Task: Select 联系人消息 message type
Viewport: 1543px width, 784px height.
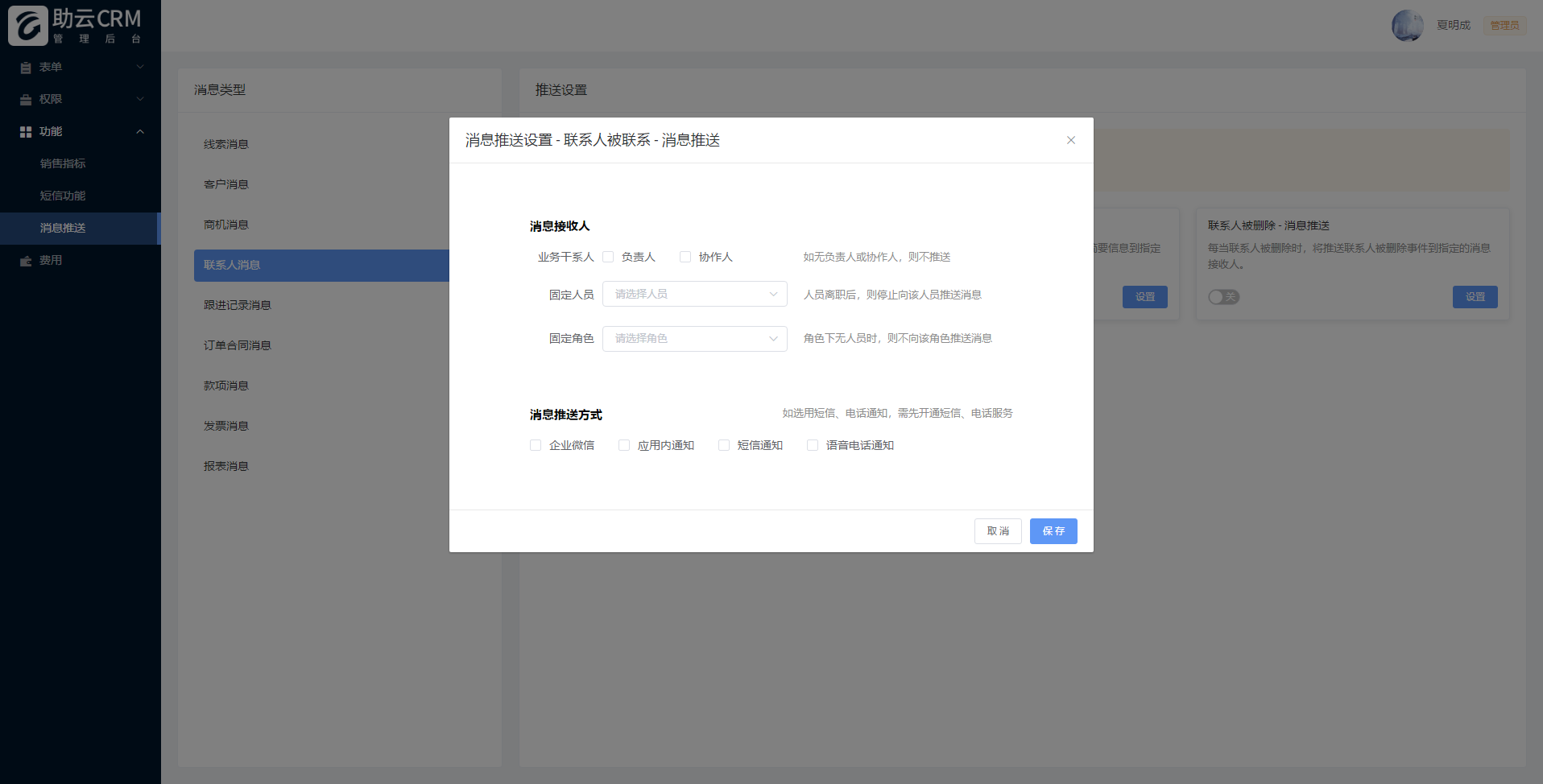Action: 321,266
